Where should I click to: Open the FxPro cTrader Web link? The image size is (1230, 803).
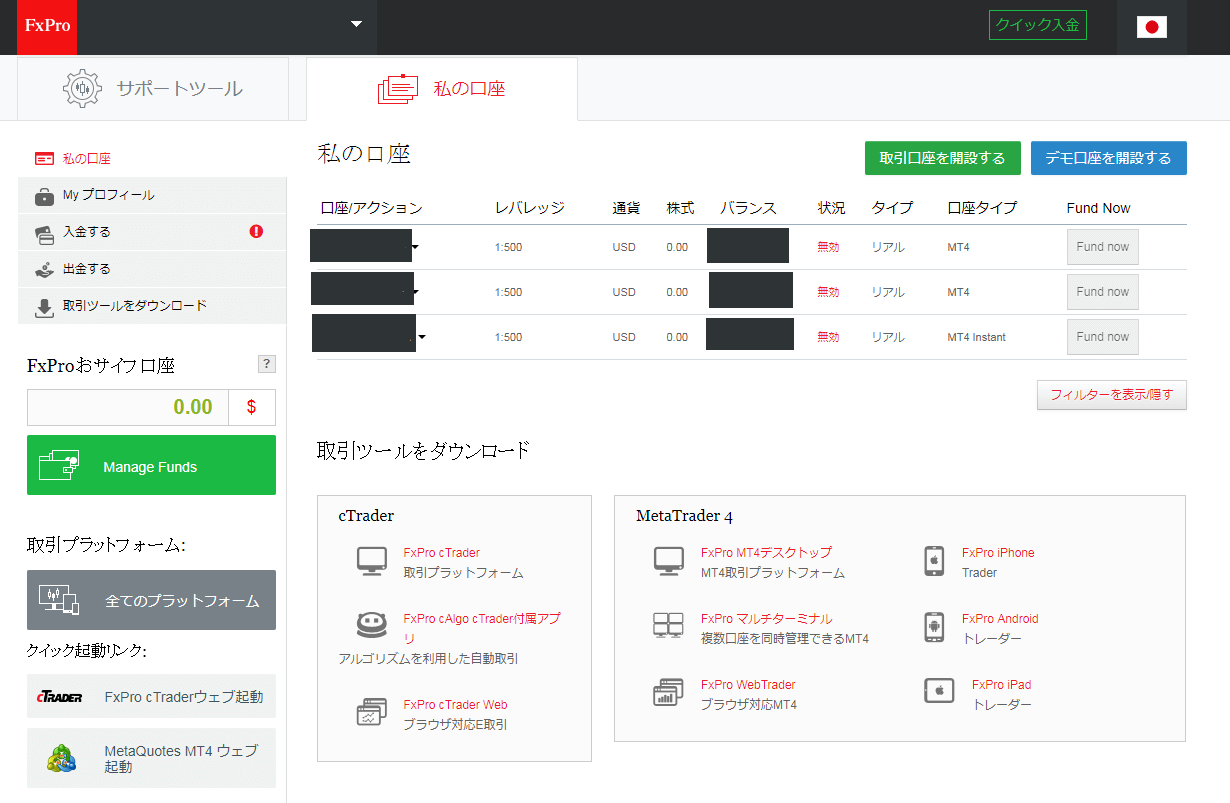(455, 705)
